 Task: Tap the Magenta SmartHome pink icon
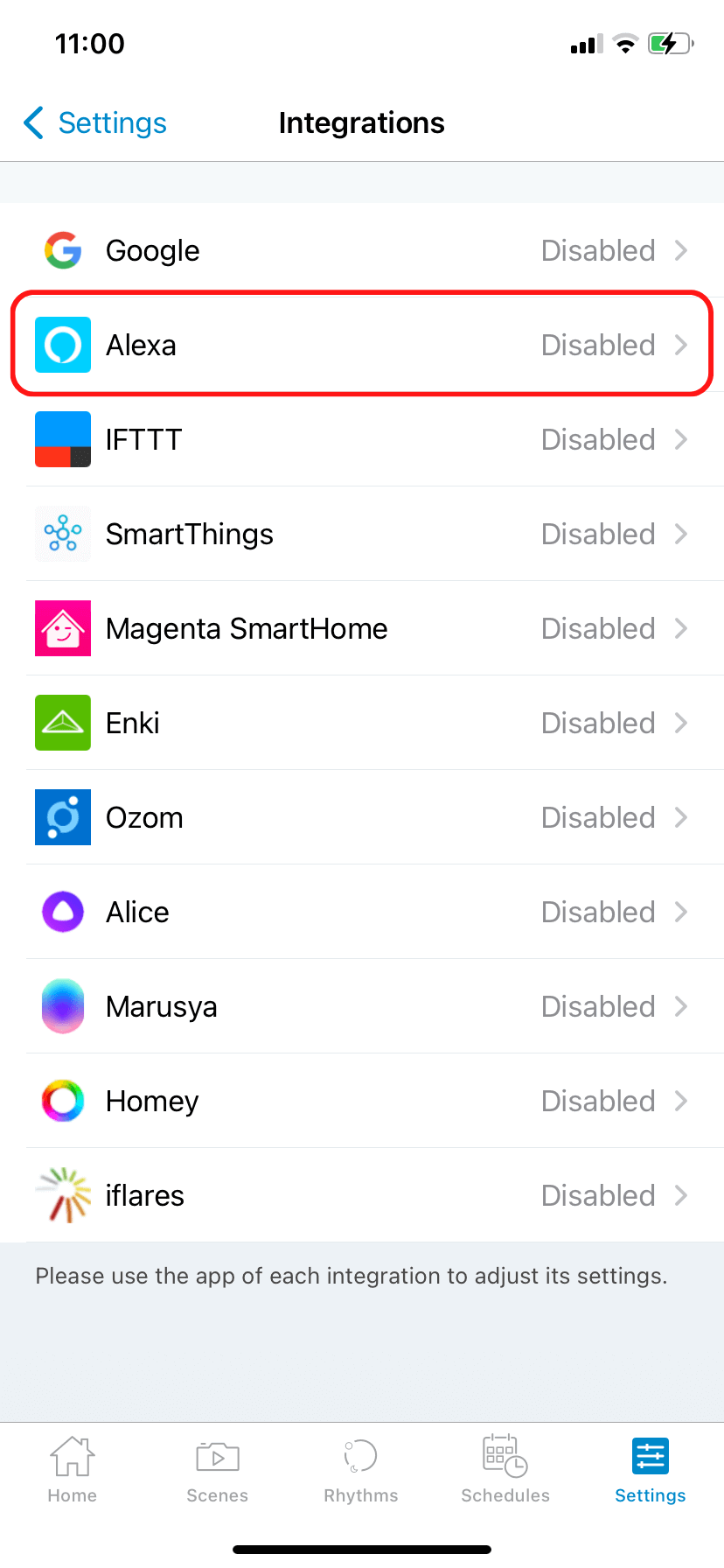[x=63, y=628]
